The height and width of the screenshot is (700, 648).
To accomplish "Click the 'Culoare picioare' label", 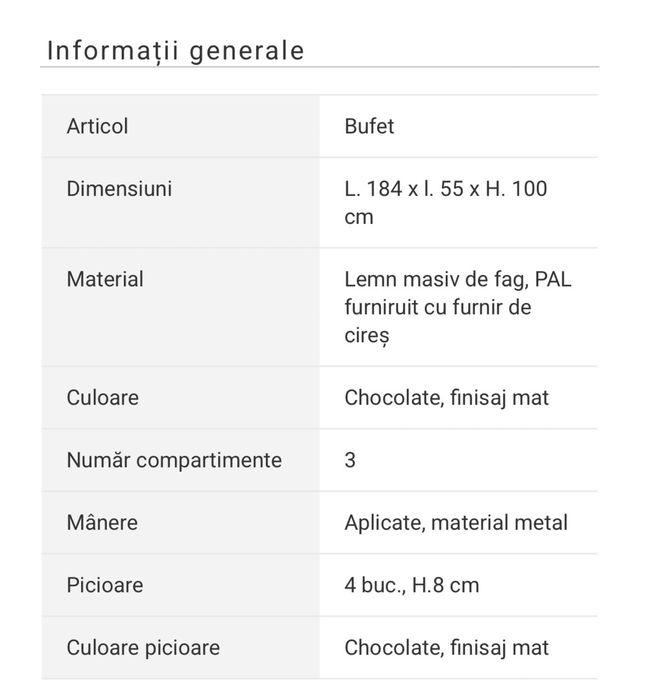I will [143, 648].
